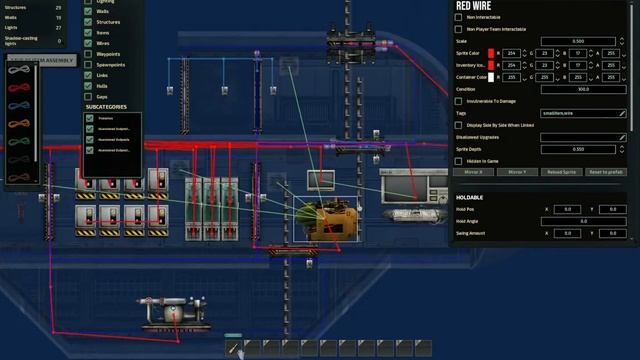Image resolution: width=640 pixels, height=360 pixels.
Task: Select the yellow reactor machine on the canvas
Action: tap(327, 220)
